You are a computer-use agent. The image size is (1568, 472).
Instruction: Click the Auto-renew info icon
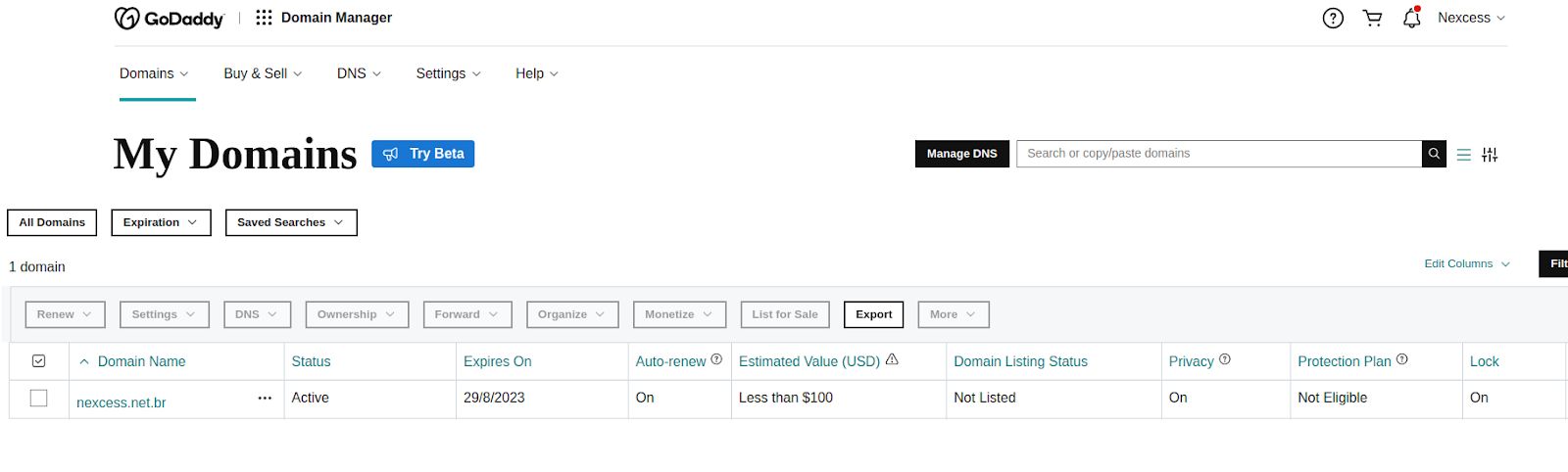716,359
